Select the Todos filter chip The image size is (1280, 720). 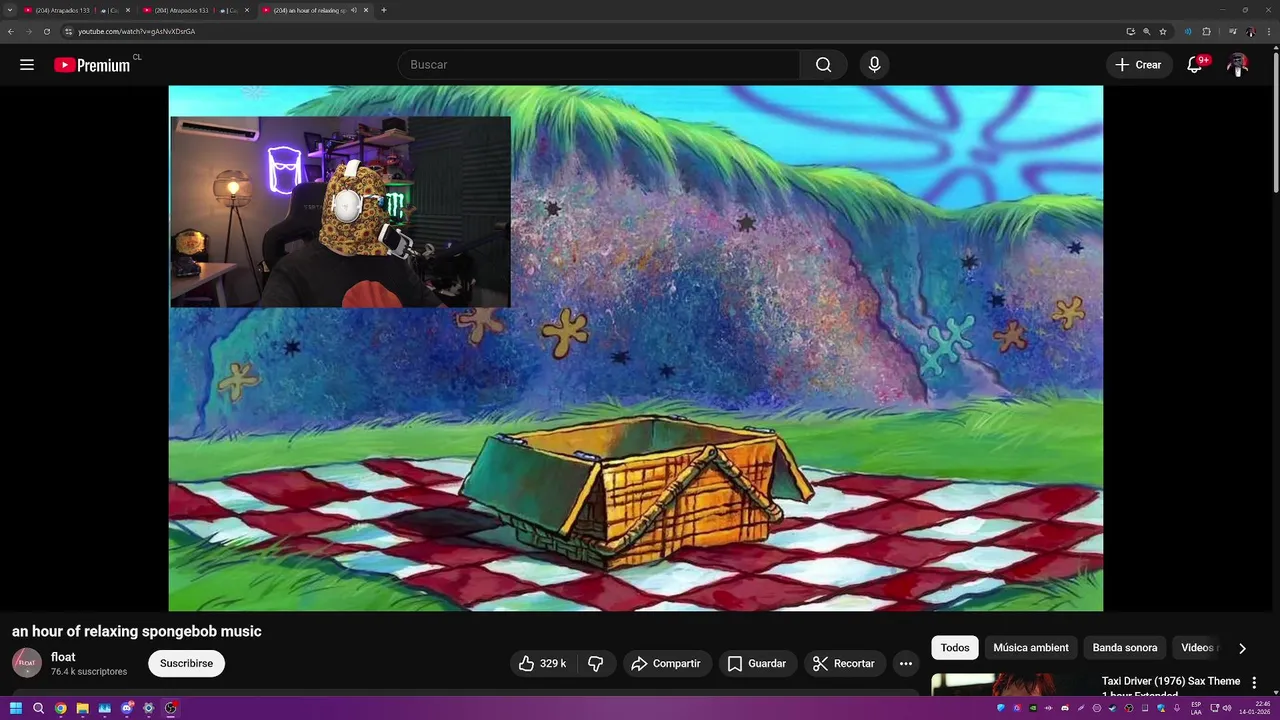[x=955, y=648]
